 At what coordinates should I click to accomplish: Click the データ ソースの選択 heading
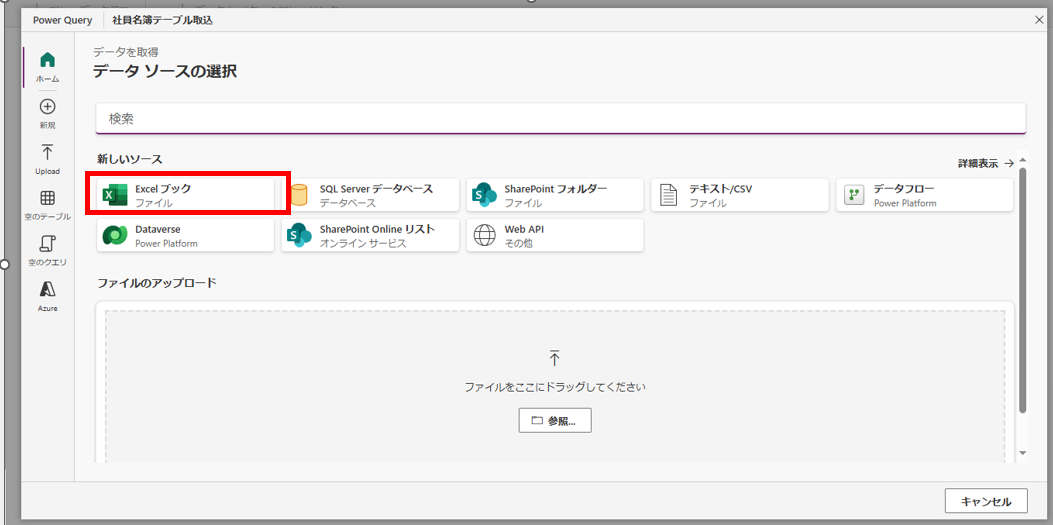[x=165, y=71]
